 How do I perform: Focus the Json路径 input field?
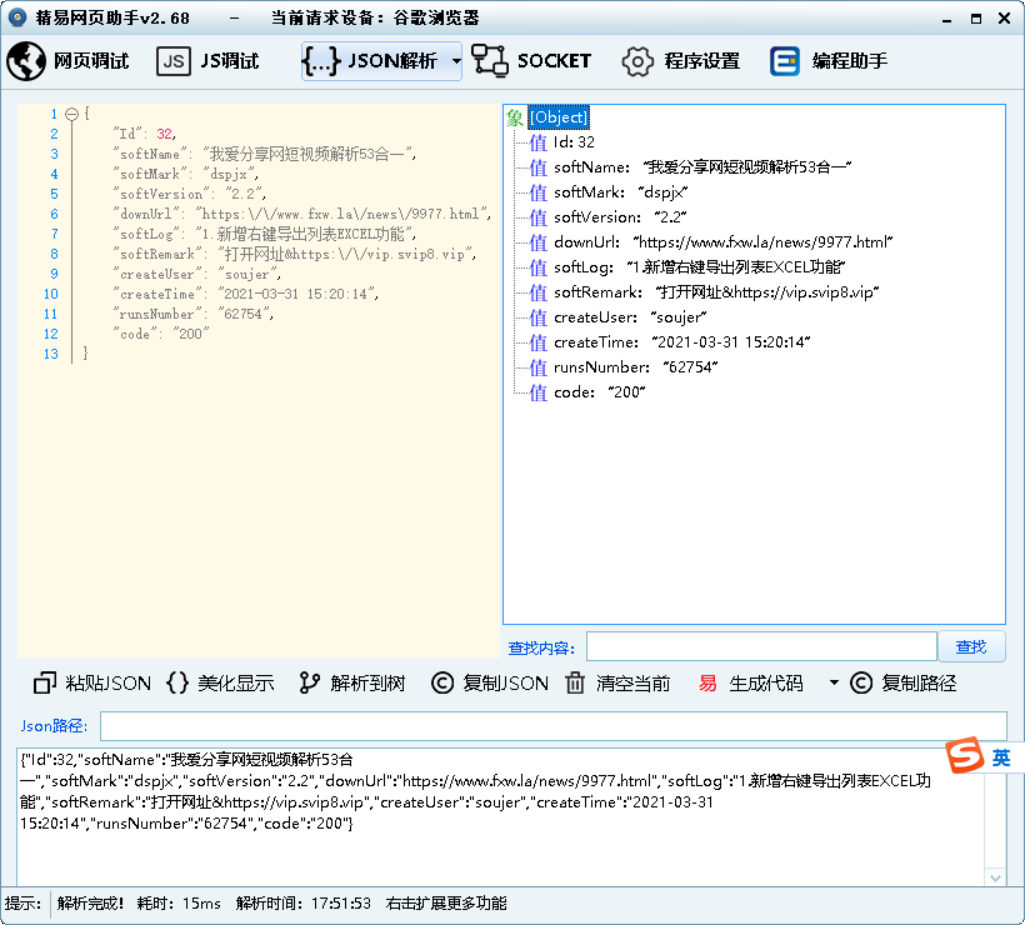coord(552,726)
